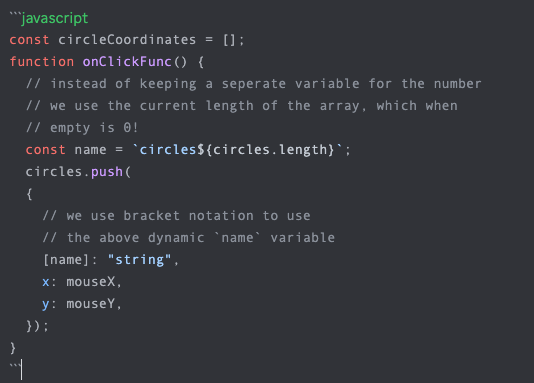The image size is (534, 383).
Task: Click the comment about current array length
Action: [x=242, y=106]
